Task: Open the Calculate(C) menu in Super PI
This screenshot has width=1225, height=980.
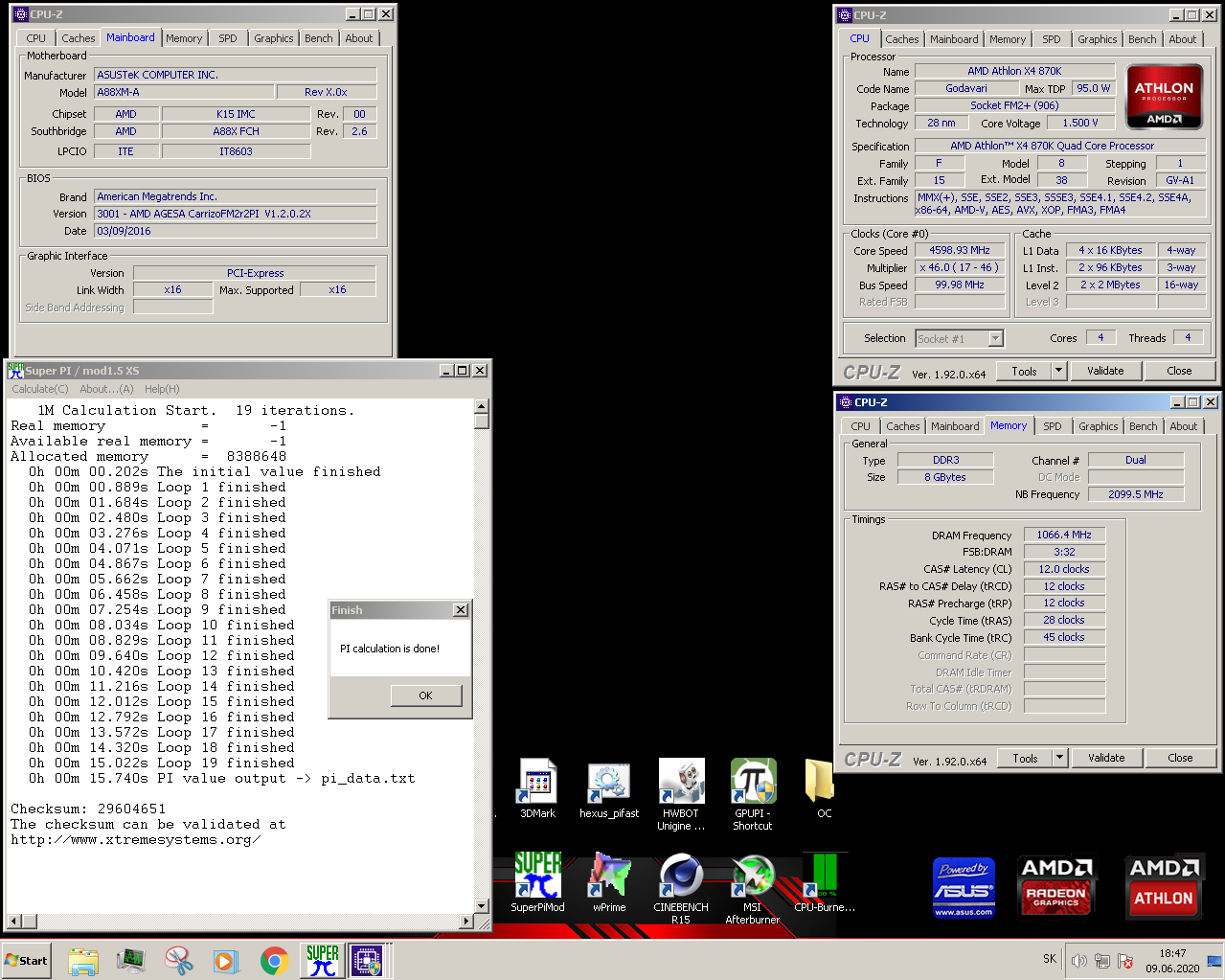Action: click(39, 389)
